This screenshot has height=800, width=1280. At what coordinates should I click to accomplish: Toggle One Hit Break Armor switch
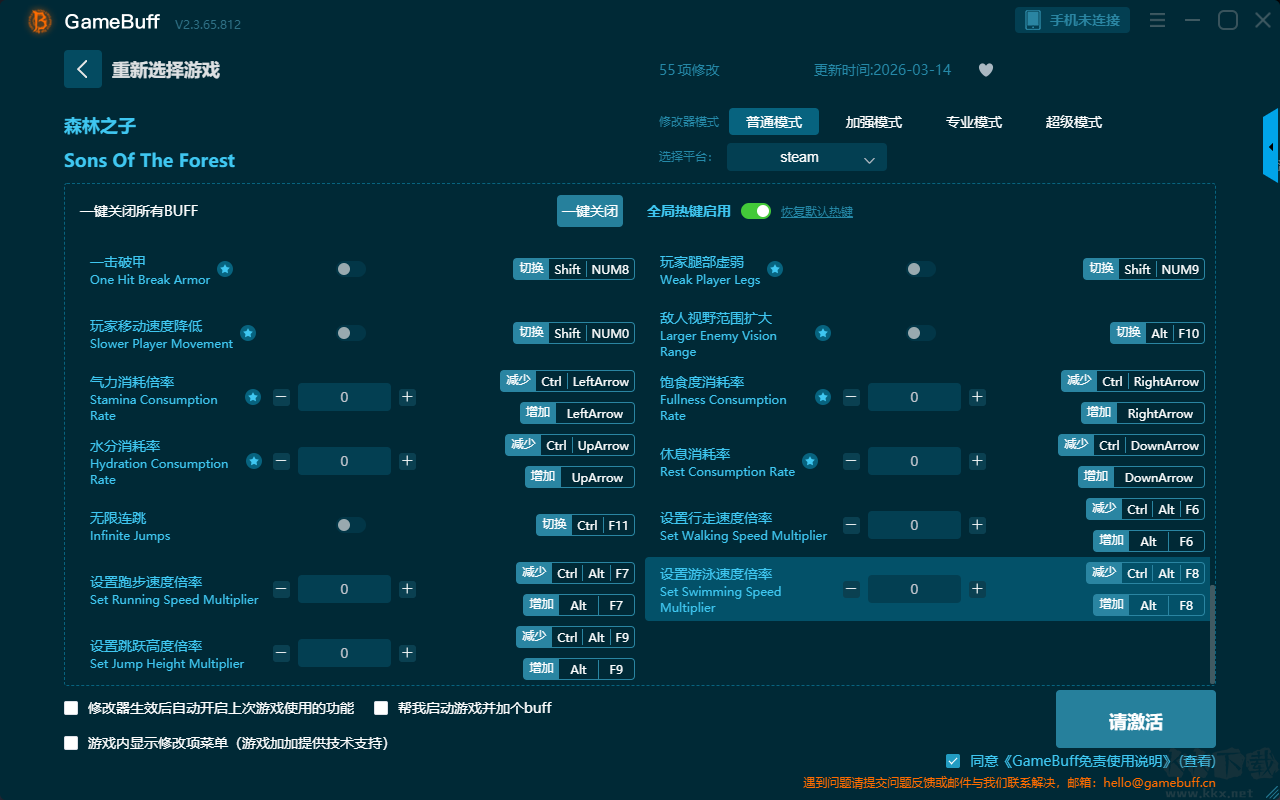tap(350, 269)
